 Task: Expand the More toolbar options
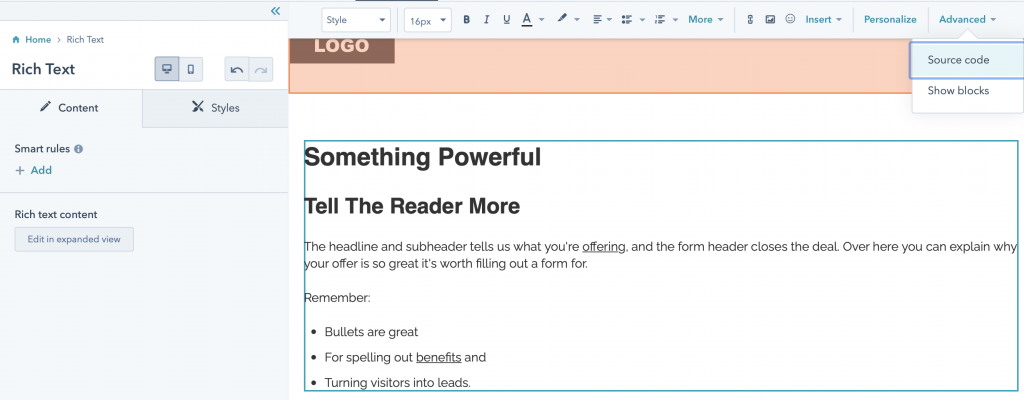click(x=705, y=19)
